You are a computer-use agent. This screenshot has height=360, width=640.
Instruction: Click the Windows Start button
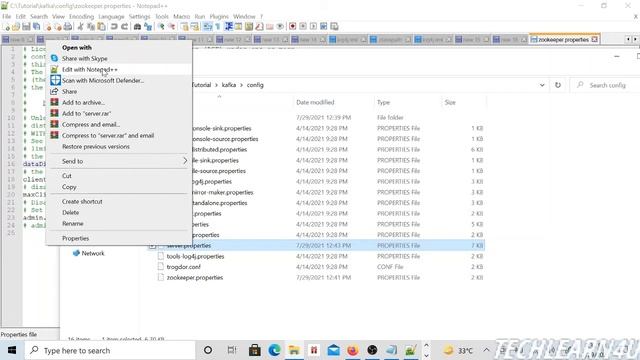12,350
